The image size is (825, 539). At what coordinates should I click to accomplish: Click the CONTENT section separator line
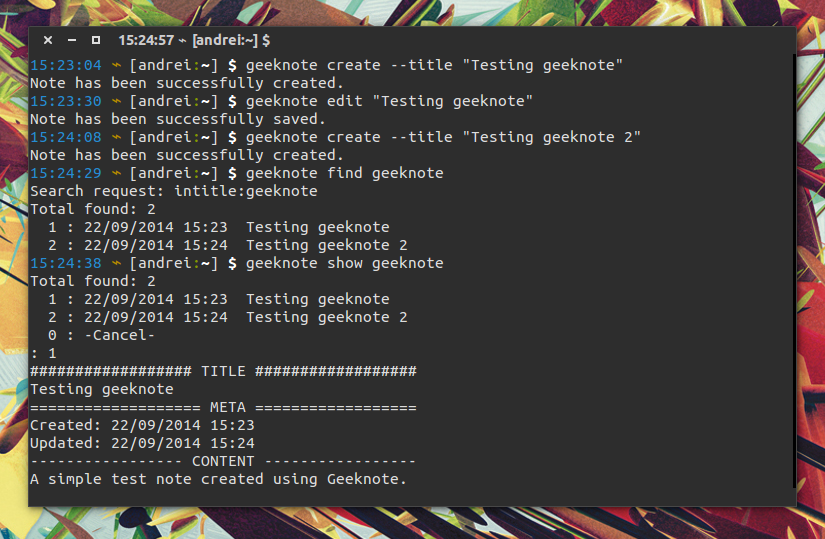click(x=223, y=462)
